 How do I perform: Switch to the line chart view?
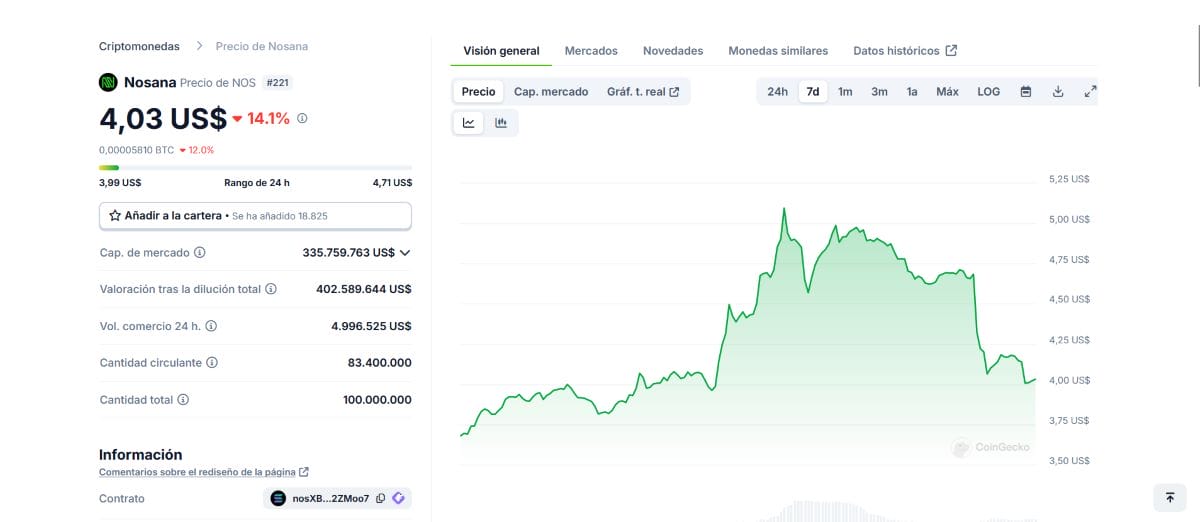(x=468, y=123)
